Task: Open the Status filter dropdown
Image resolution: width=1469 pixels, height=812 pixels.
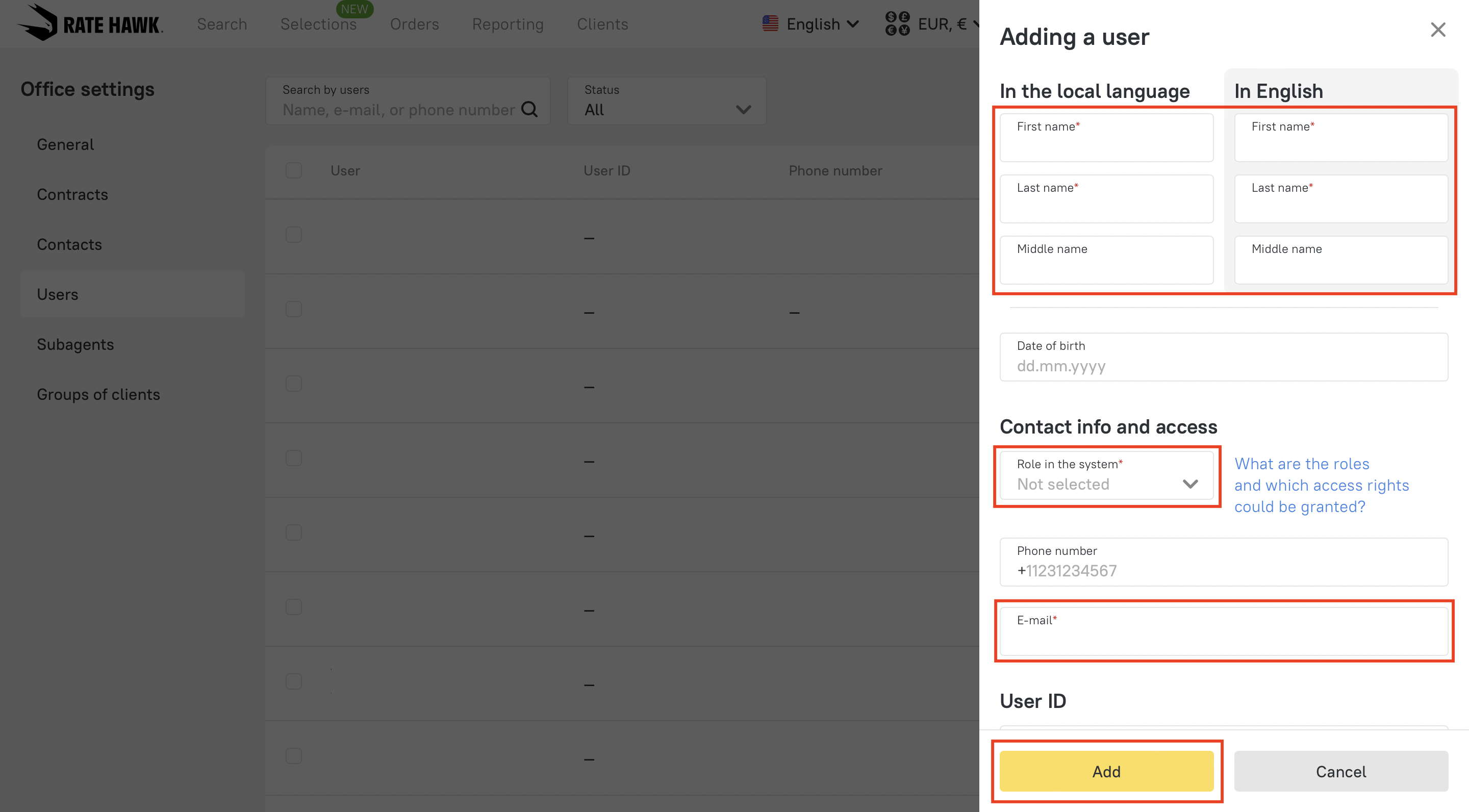Action: pos(667,102)
